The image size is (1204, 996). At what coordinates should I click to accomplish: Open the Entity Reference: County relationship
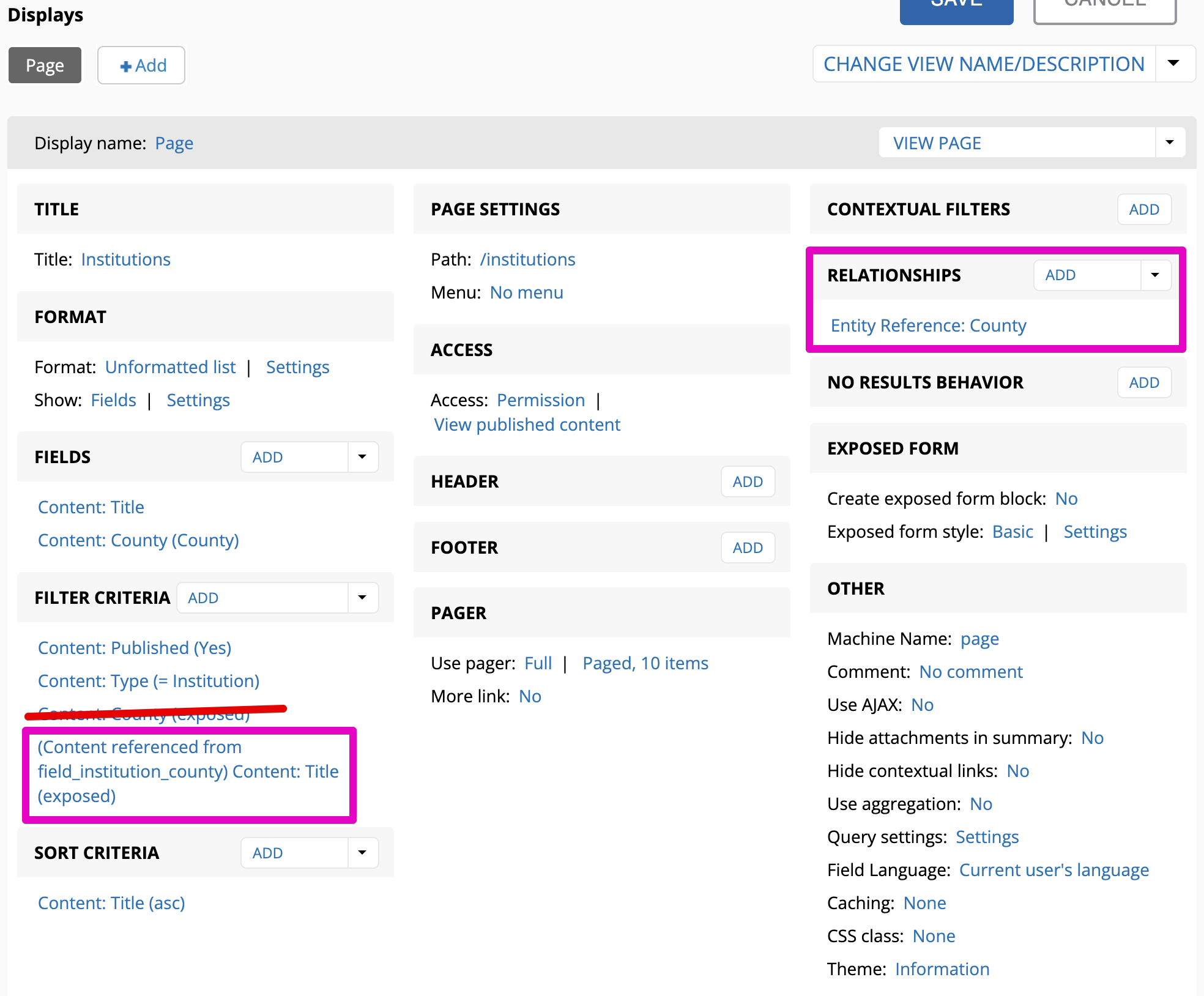click(x=927, y=325)
